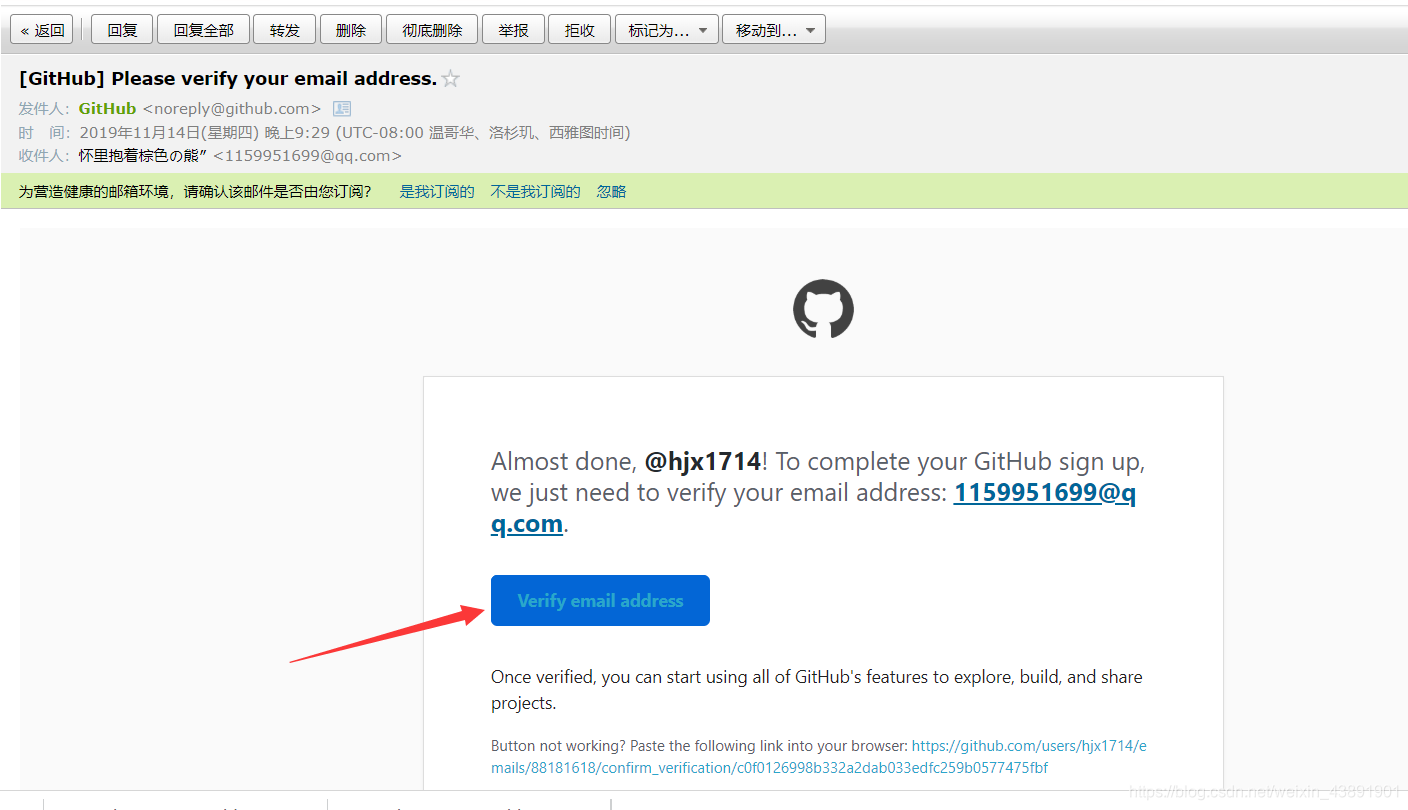The height and width of the screenshot is (810, 1408).
Task: Dismiss the prompt with 忽略
Action: point(611,191)
